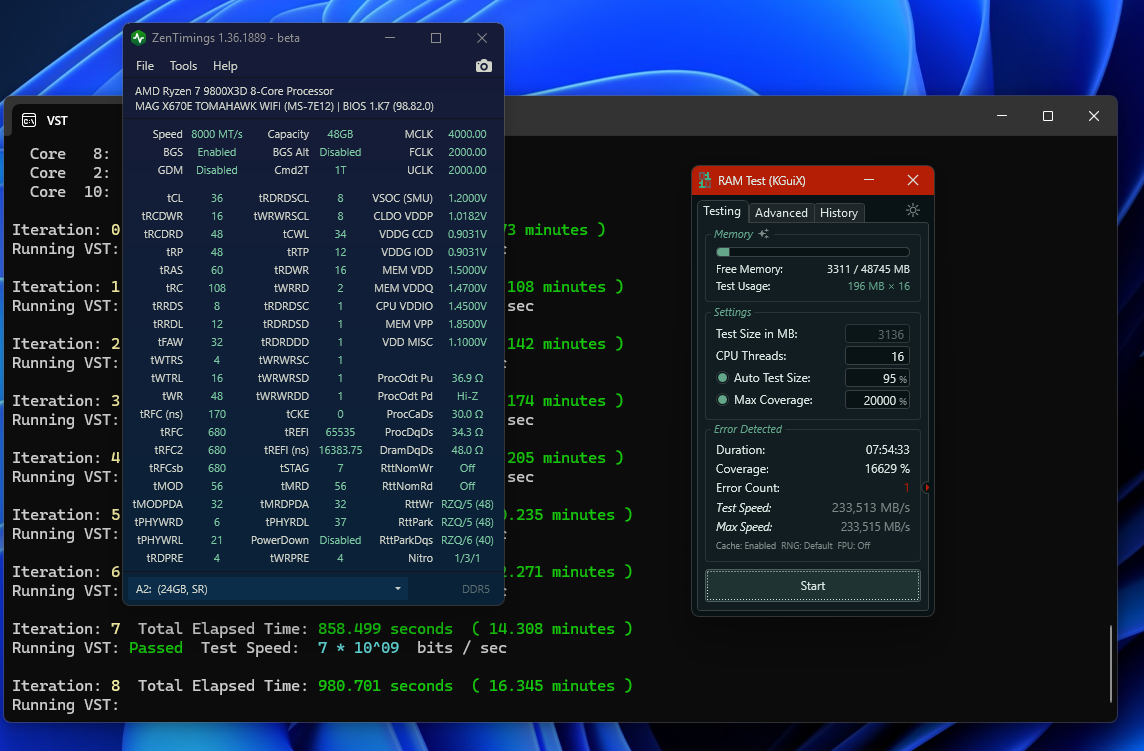Click the 48GB capacity value
1144x751 pixels.
[x=340, y=134]
